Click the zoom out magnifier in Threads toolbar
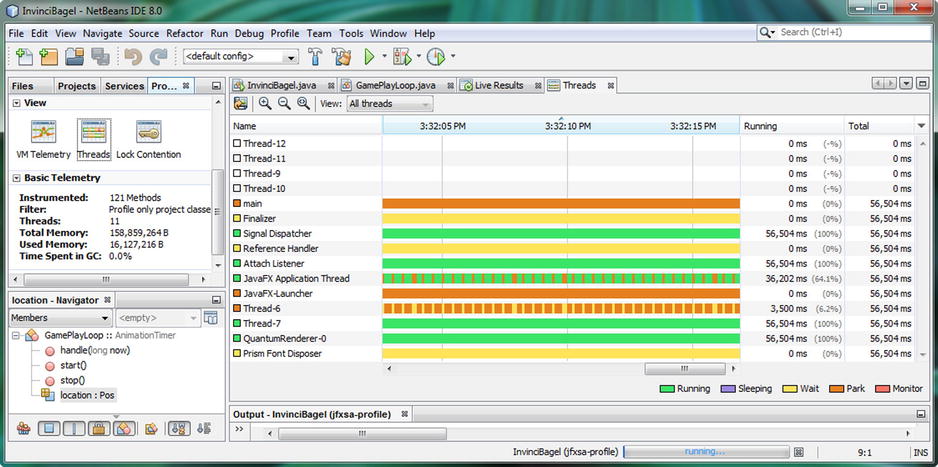The height and width of the screenshot is (467, 938). tap(284, 103)
